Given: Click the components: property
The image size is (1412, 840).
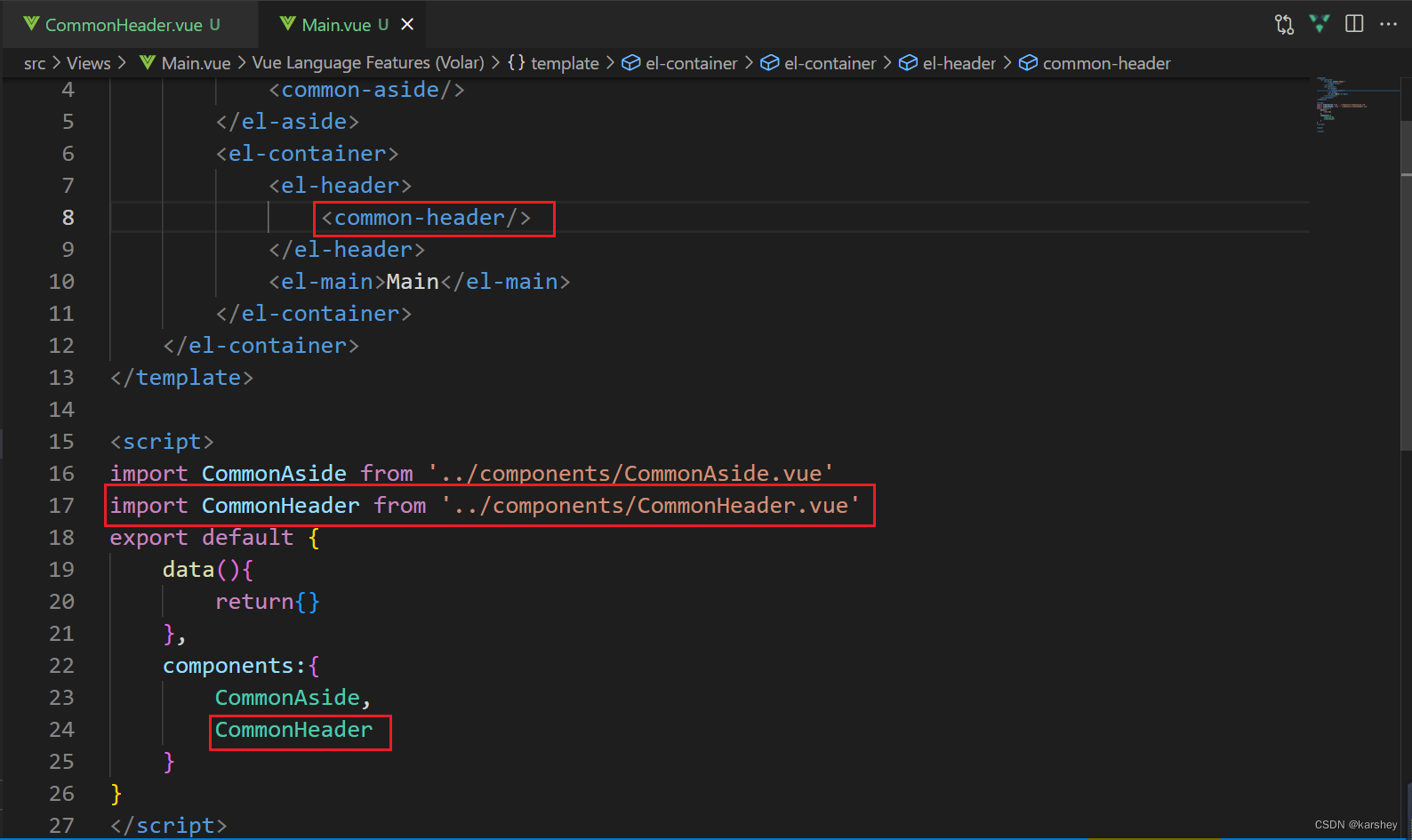Looking at the screenshot, I should coord(235,666).
